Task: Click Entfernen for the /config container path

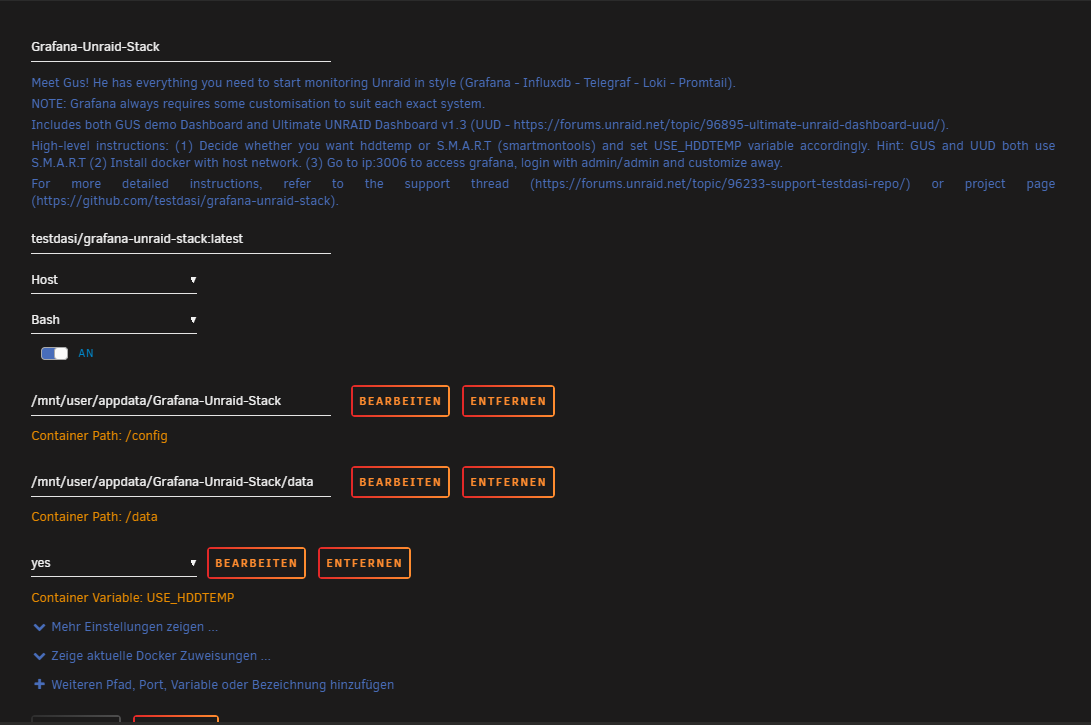Action: (x=508, y=401)
